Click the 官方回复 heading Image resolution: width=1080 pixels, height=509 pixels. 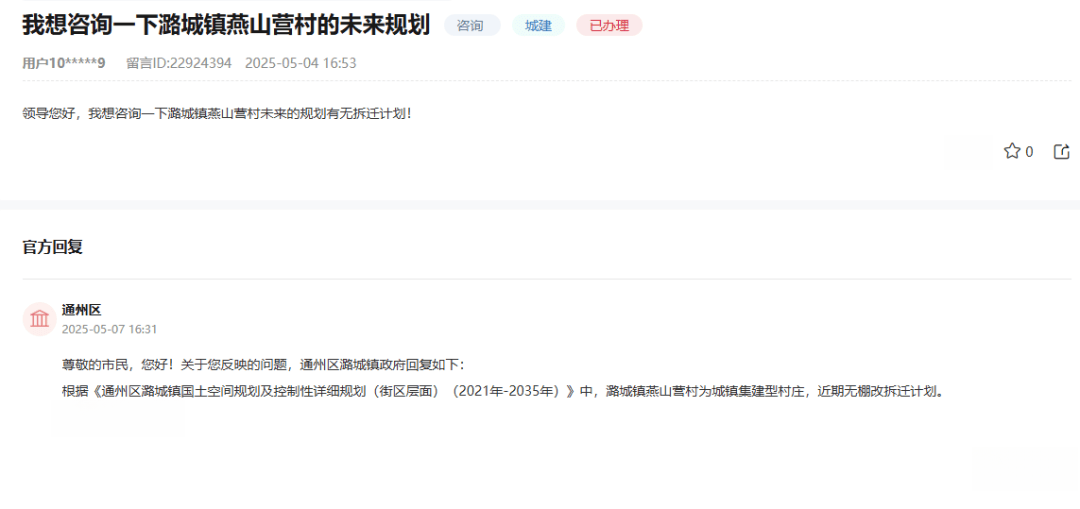point(52,247)
